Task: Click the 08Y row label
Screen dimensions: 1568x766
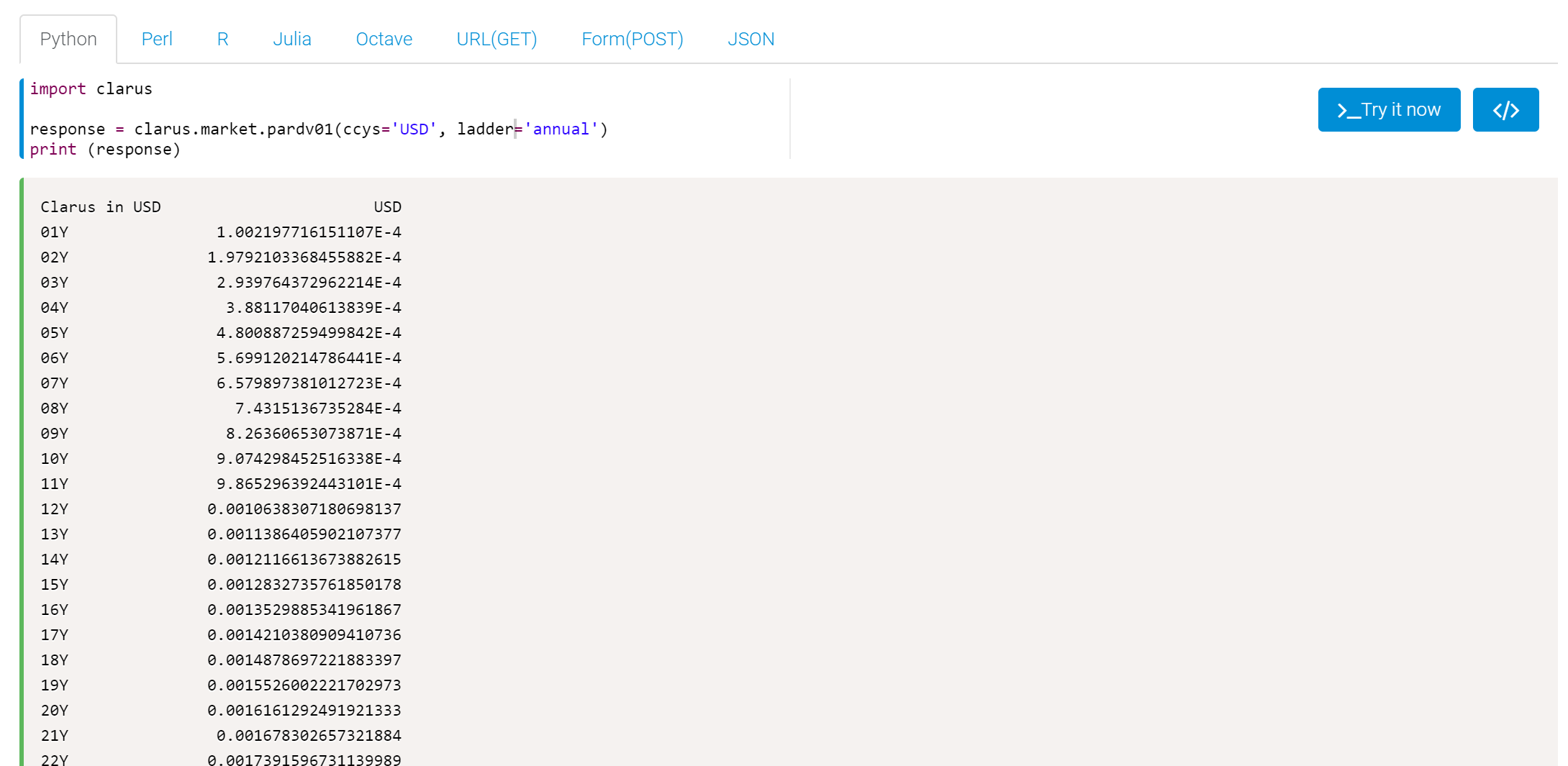Action: 55,409
